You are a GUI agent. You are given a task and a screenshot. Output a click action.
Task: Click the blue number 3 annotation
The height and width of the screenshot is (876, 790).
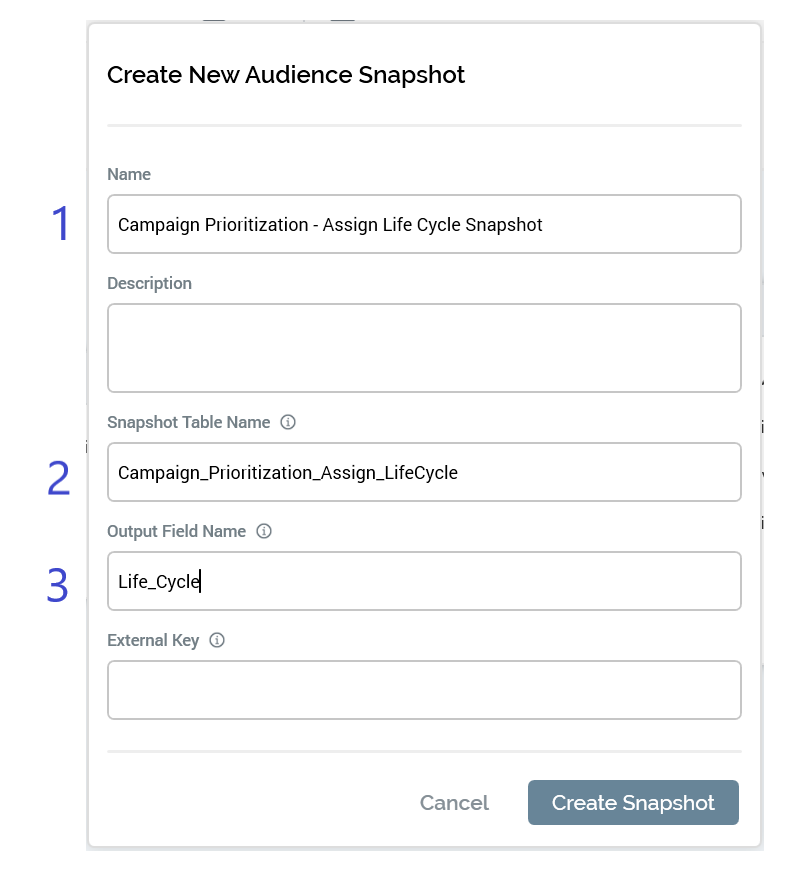pyautogui.click(x=59, y=586)
